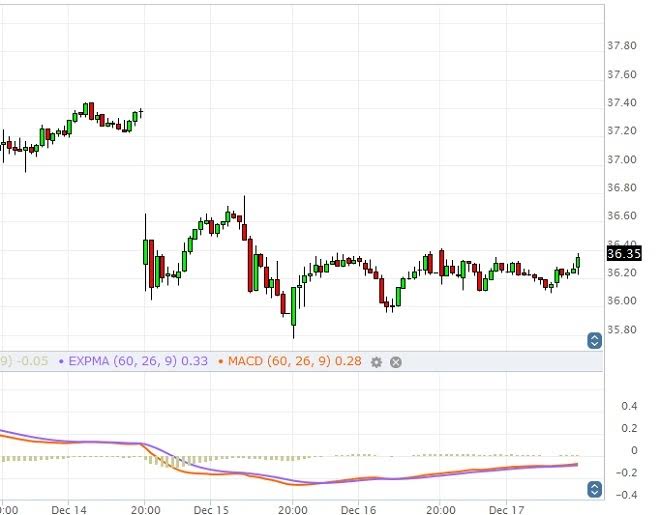Click the 0.4 MACD axis label
This screenshot has width=660, height=515.
pyautogui.click(x=629, y=406)
